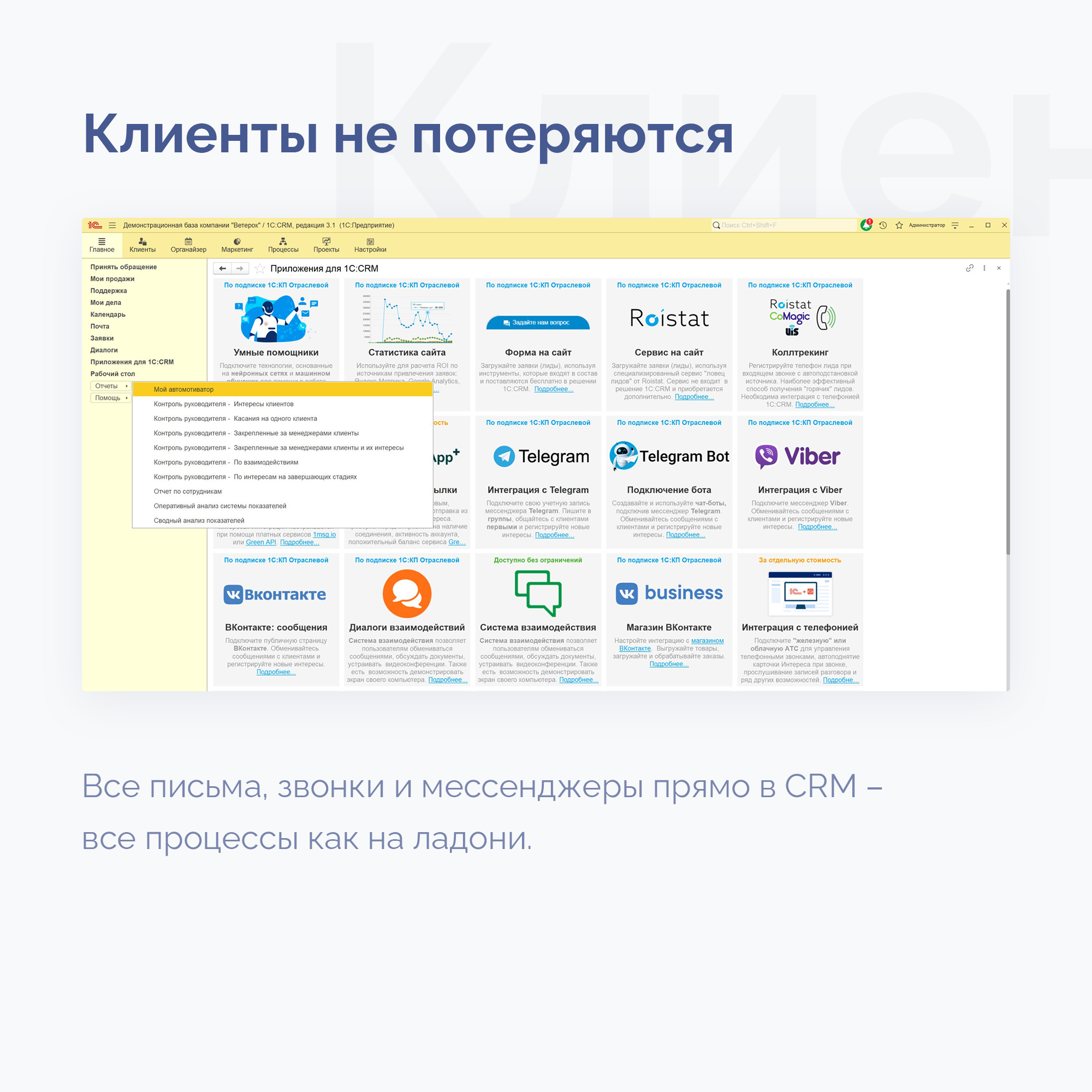Open favorites star icon in title bar

click(x=899, y=225)
